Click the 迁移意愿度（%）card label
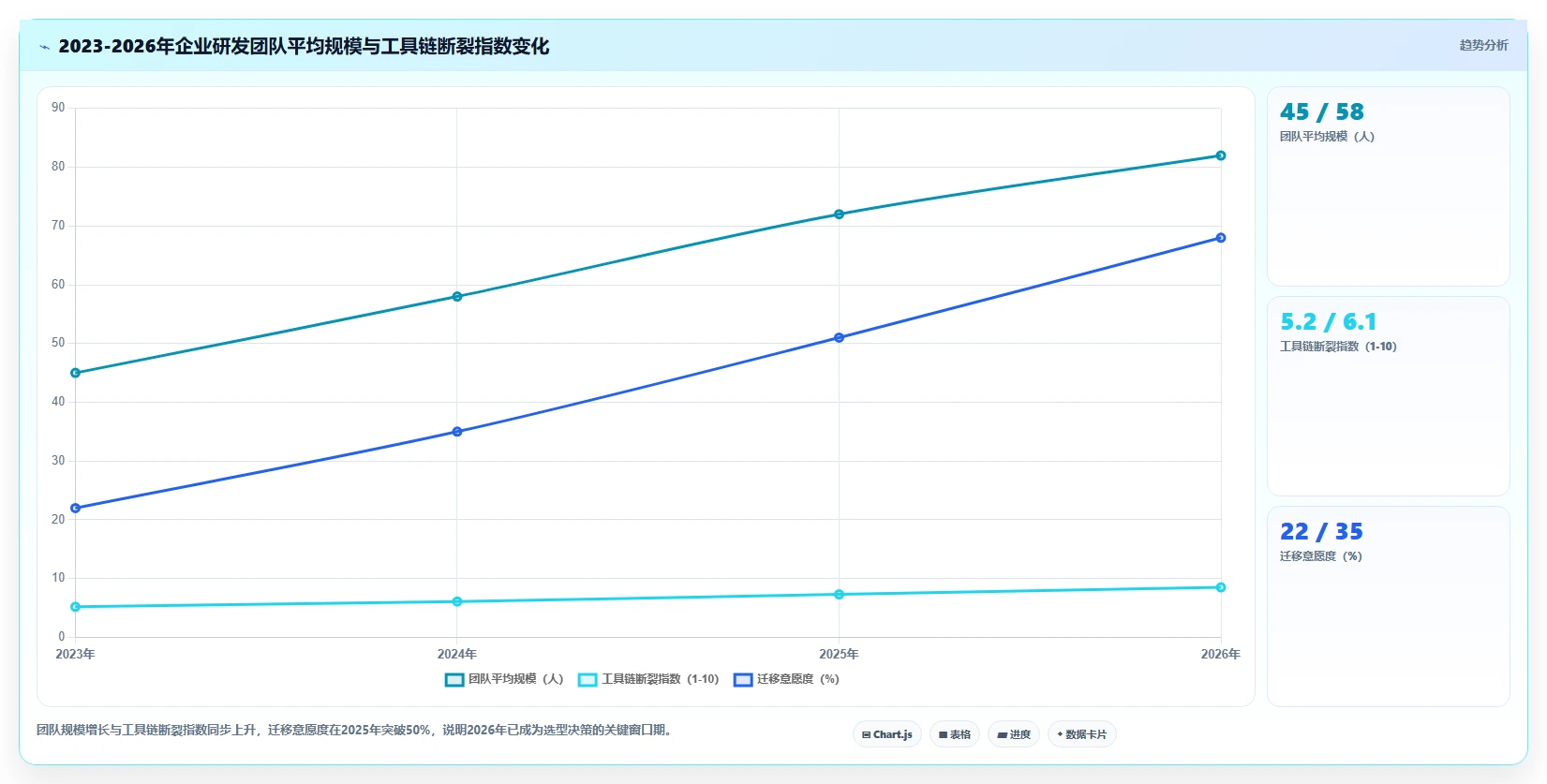Screen dimensions: 1547x784 pyautogui.click(x=1321, y=556)
